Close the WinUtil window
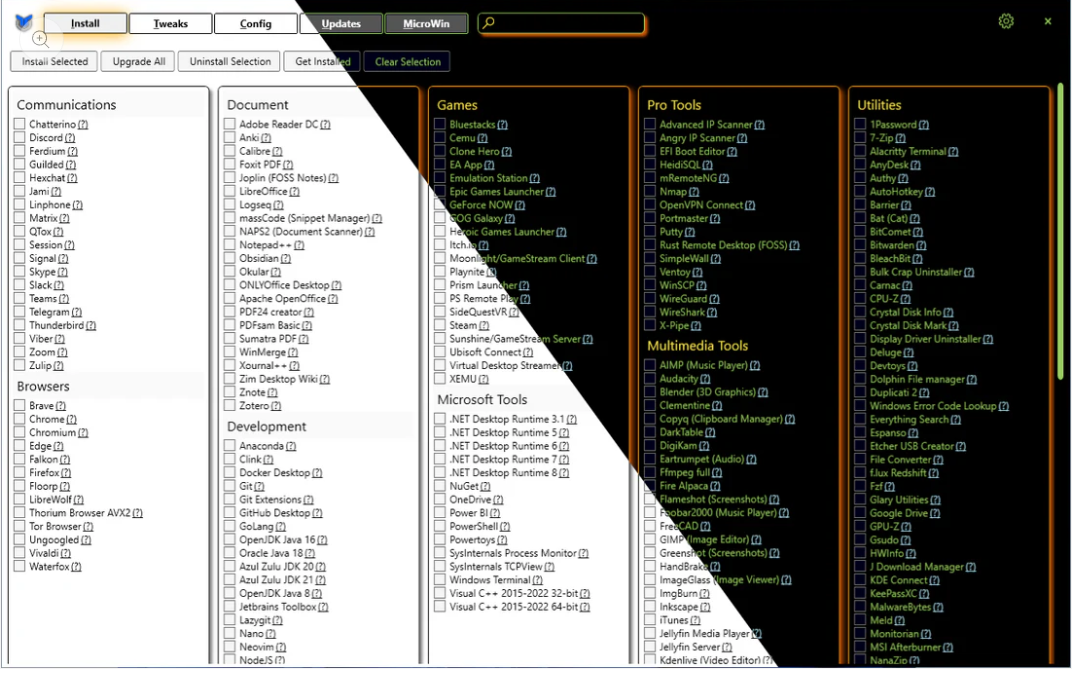1075x675 pixels. click(1048, 21)
